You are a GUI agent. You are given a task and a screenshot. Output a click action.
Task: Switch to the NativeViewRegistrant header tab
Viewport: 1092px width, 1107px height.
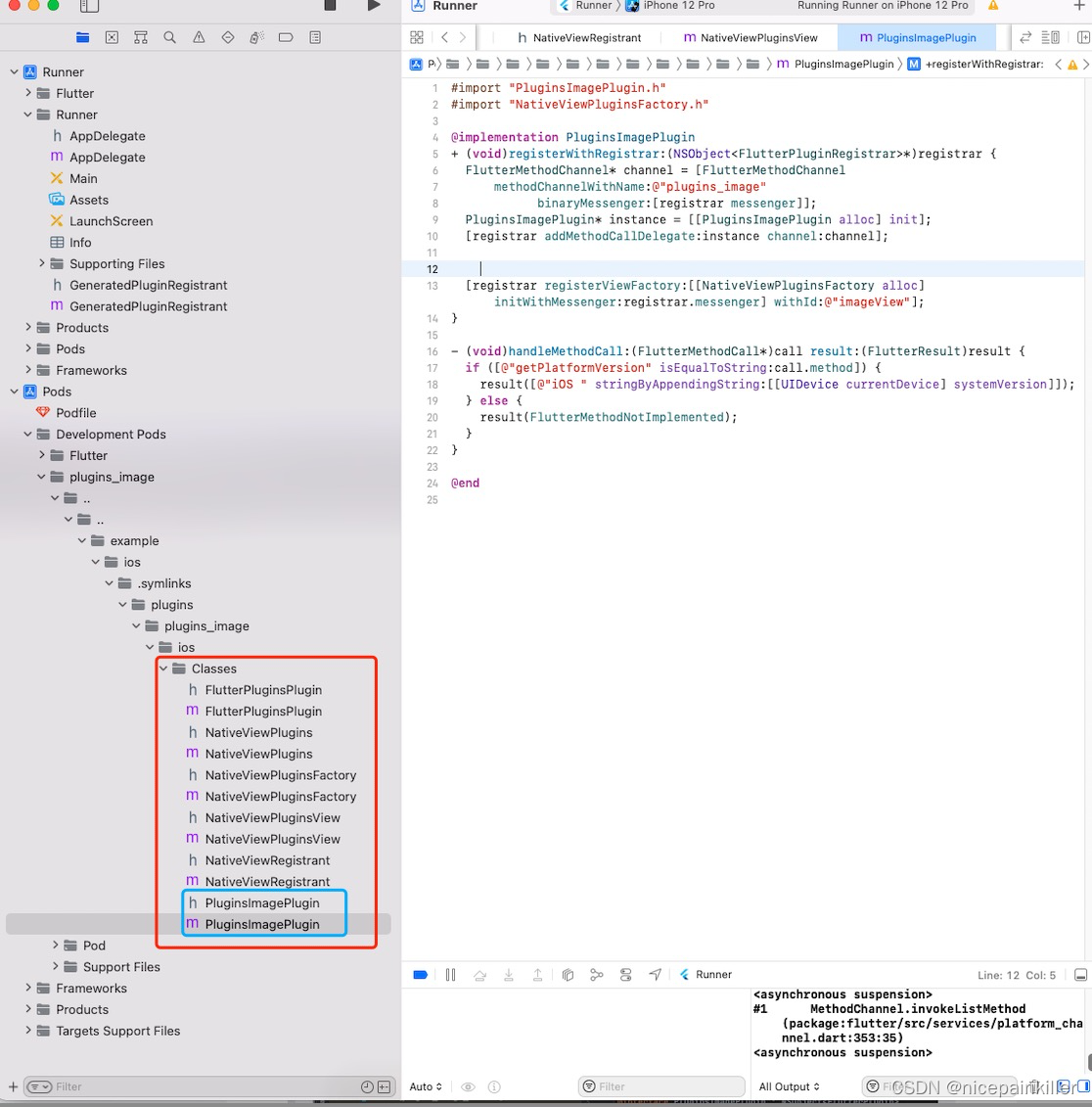click(x=581, y=37)
